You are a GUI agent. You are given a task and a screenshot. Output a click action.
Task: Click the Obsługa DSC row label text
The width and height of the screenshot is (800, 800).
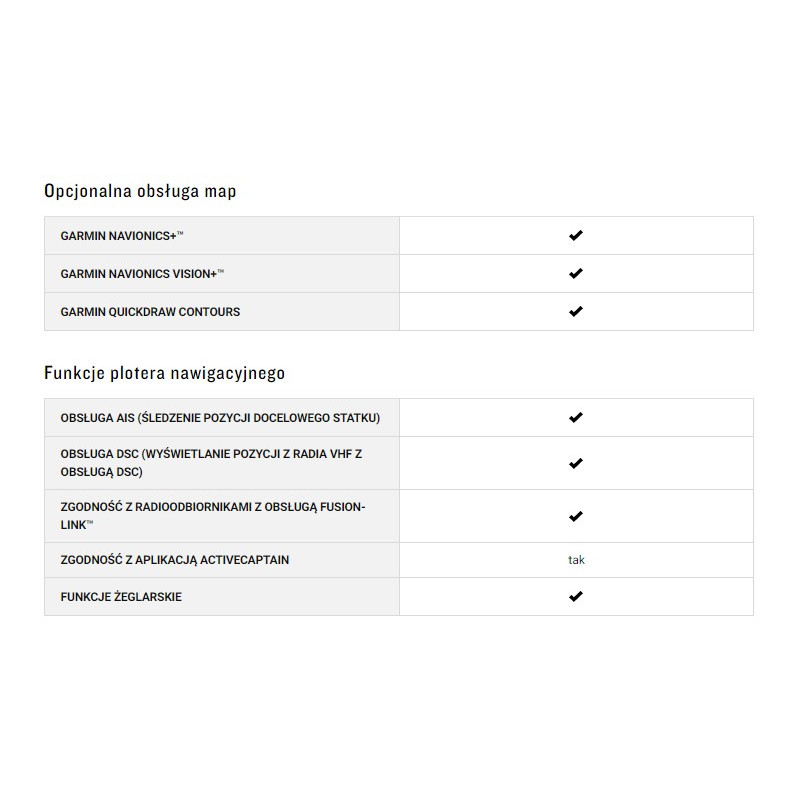210,463
